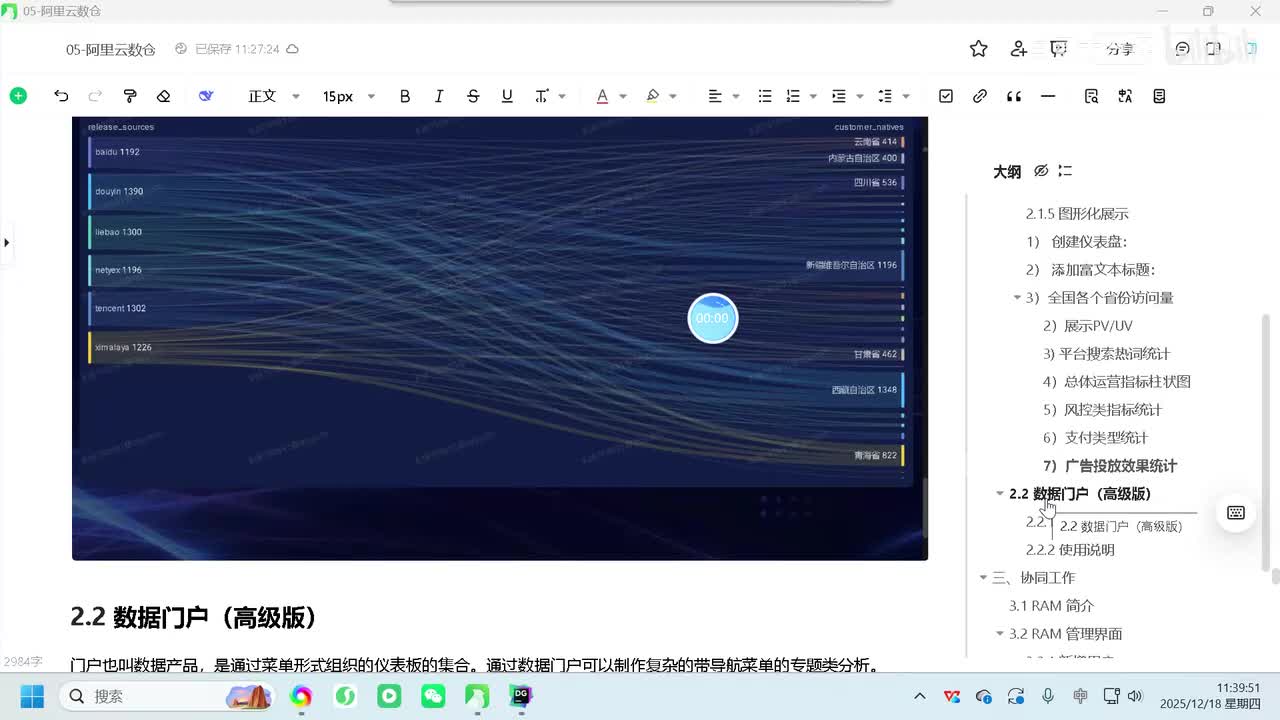Collapse the 3.2 RAM 管理界面 outline node
Screen dimensions: 1280x720
(x=1000, y=633)
